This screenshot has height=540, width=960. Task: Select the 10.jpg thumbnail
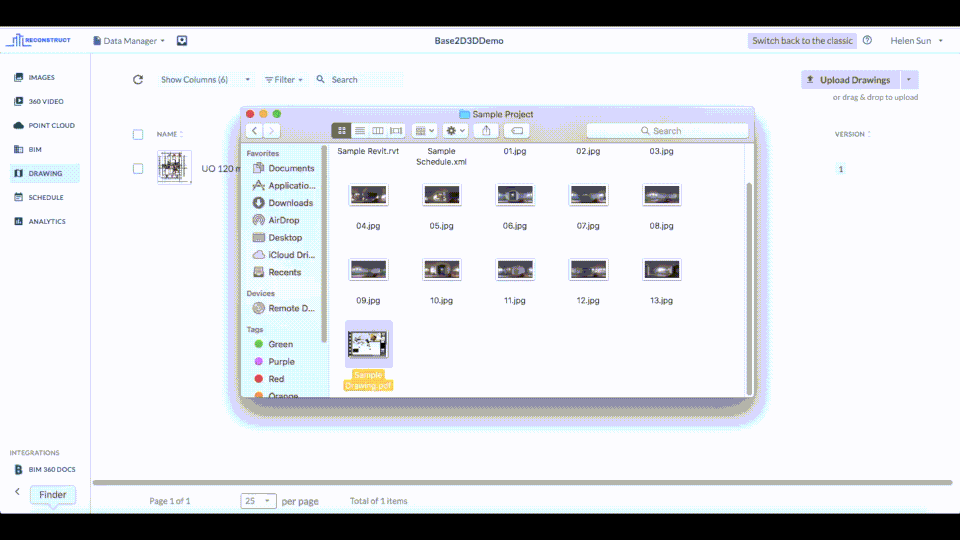(441, 269)
